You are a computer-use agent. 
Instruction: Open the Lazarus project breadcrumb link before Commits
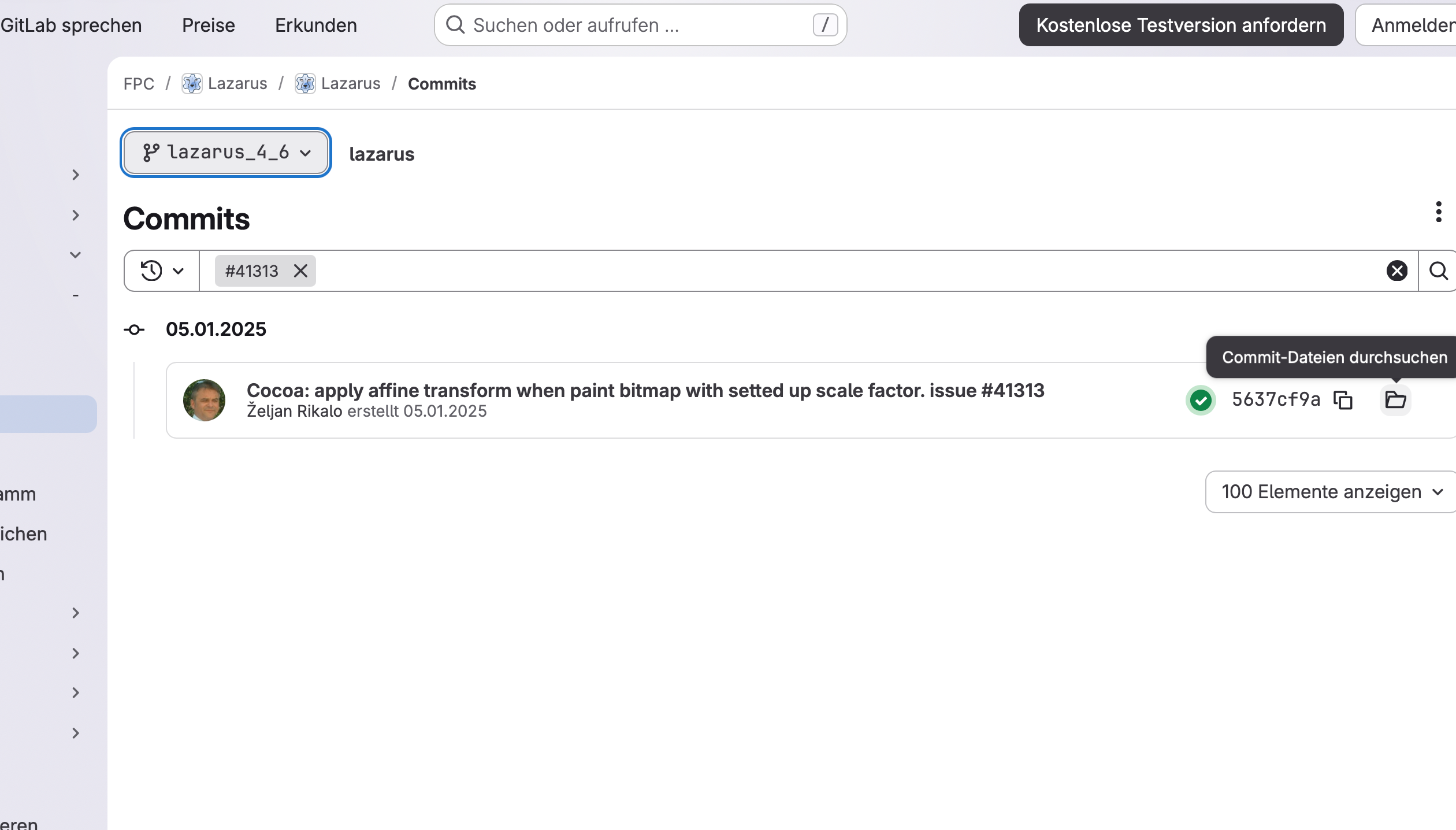coord(351,84)
